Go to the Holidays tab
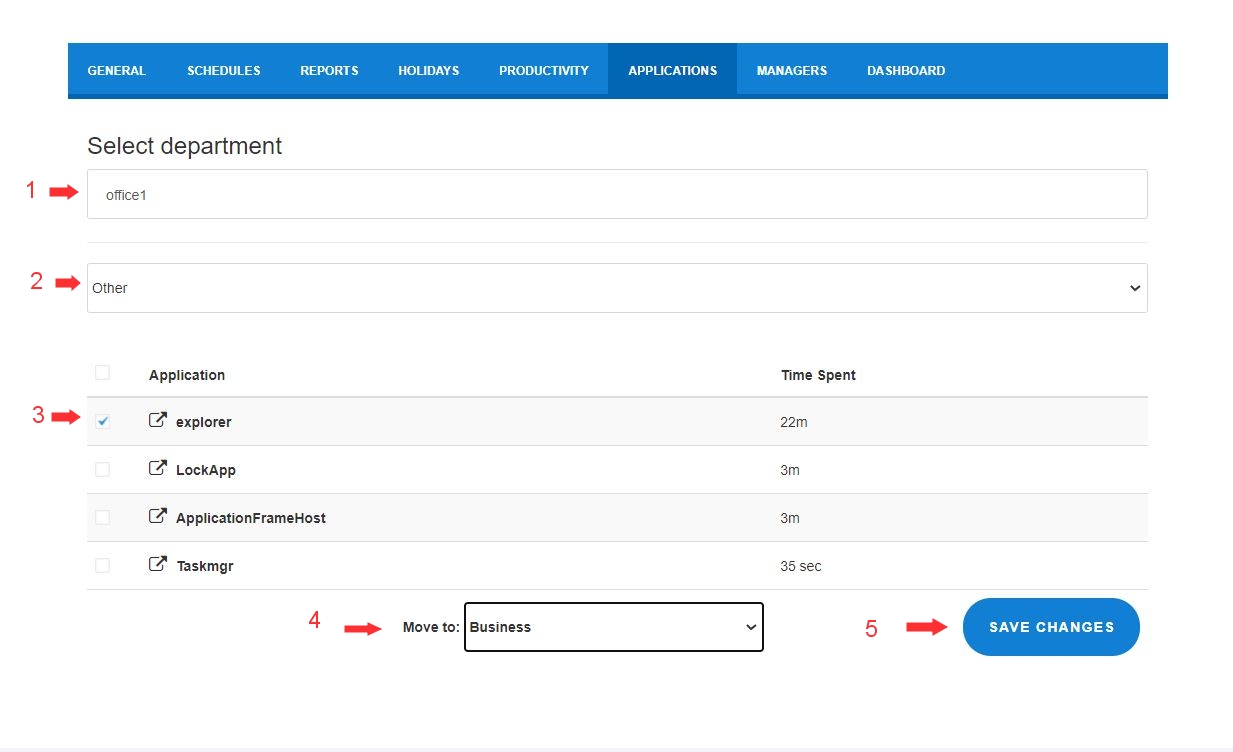 429,70
